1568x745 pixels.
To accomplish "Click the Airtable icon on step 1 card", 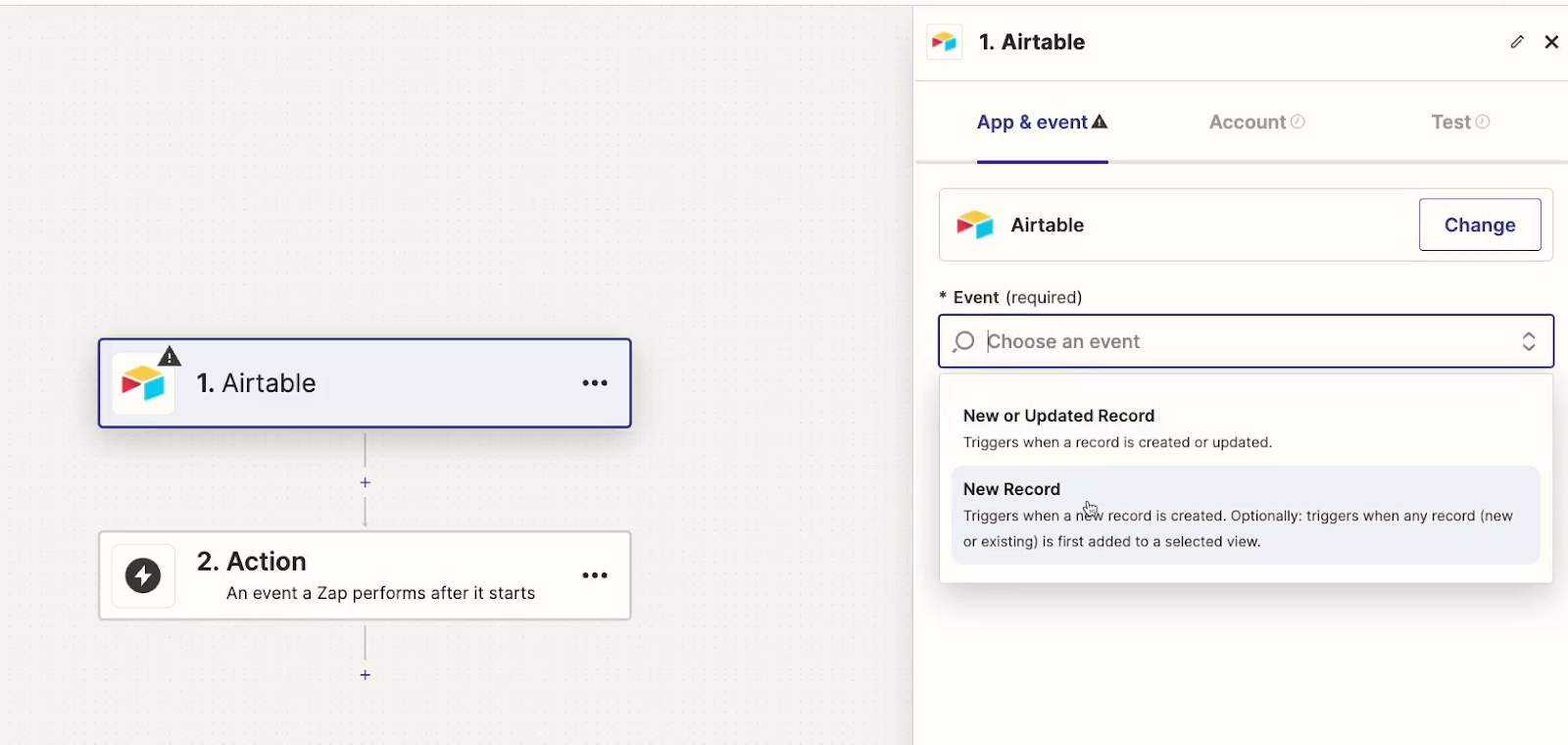I will pyautogui.click(x=143, y=383).
